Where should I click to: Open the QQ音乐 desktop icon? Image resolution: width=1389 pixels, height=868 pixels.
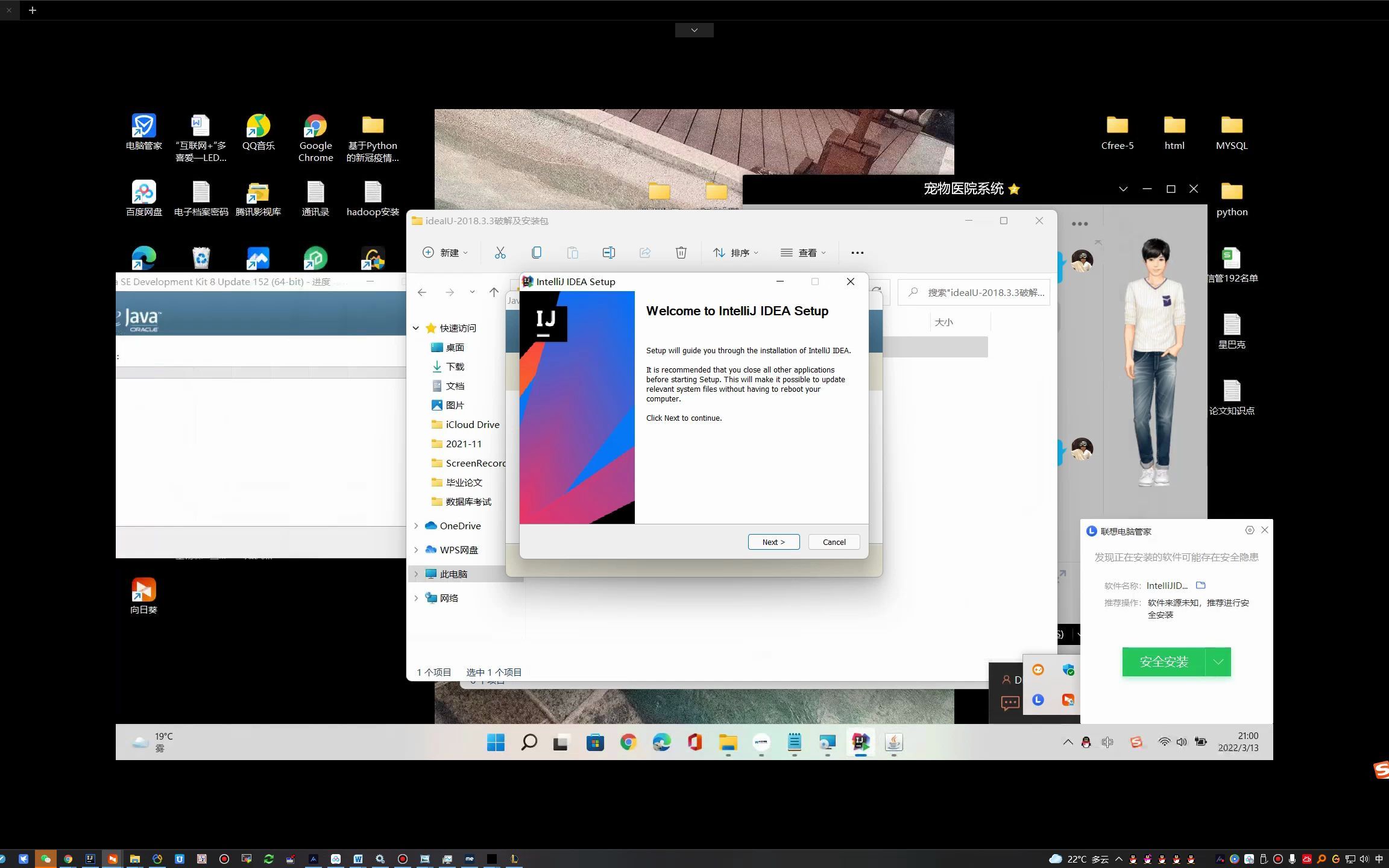pos(258,133)
